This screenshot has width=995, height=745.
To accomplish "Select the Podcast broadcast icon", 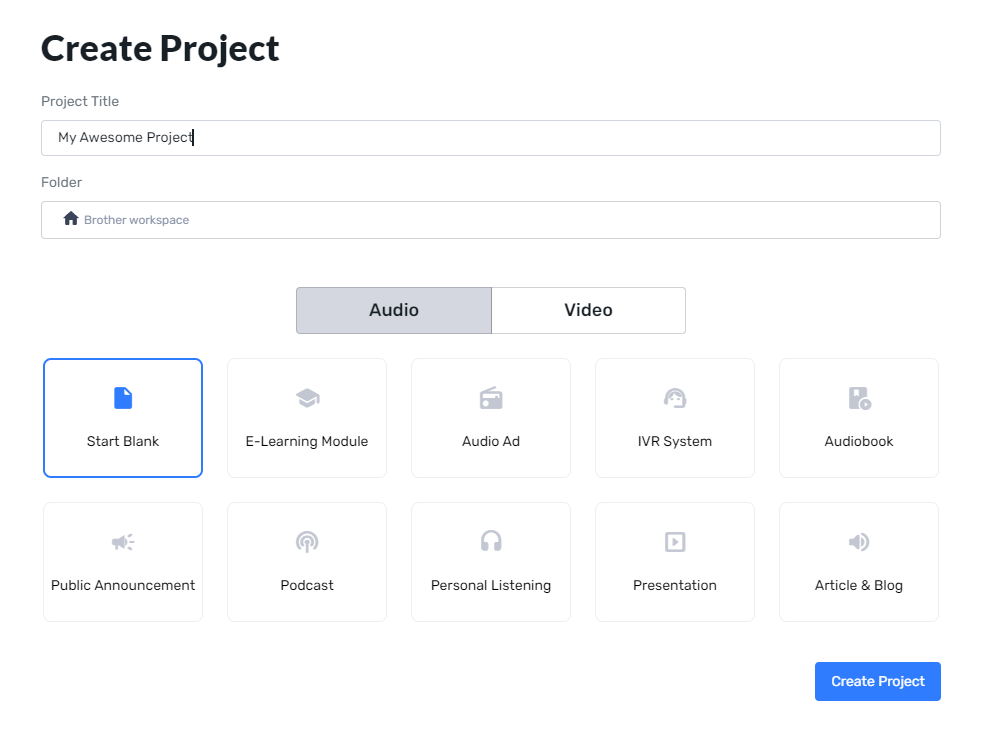I will click(307, 542).
